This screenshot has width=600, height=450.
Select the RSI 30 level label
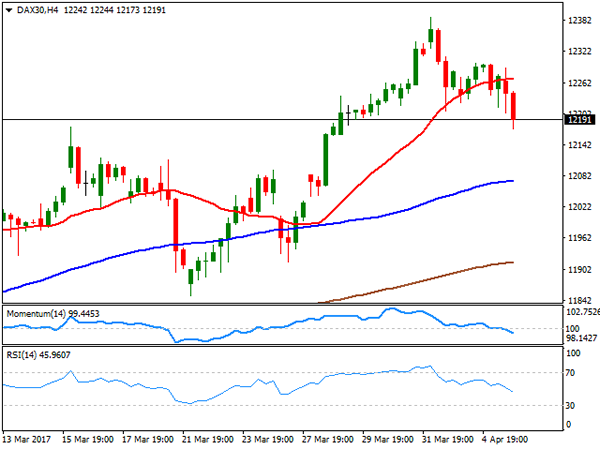coord(570,406)
